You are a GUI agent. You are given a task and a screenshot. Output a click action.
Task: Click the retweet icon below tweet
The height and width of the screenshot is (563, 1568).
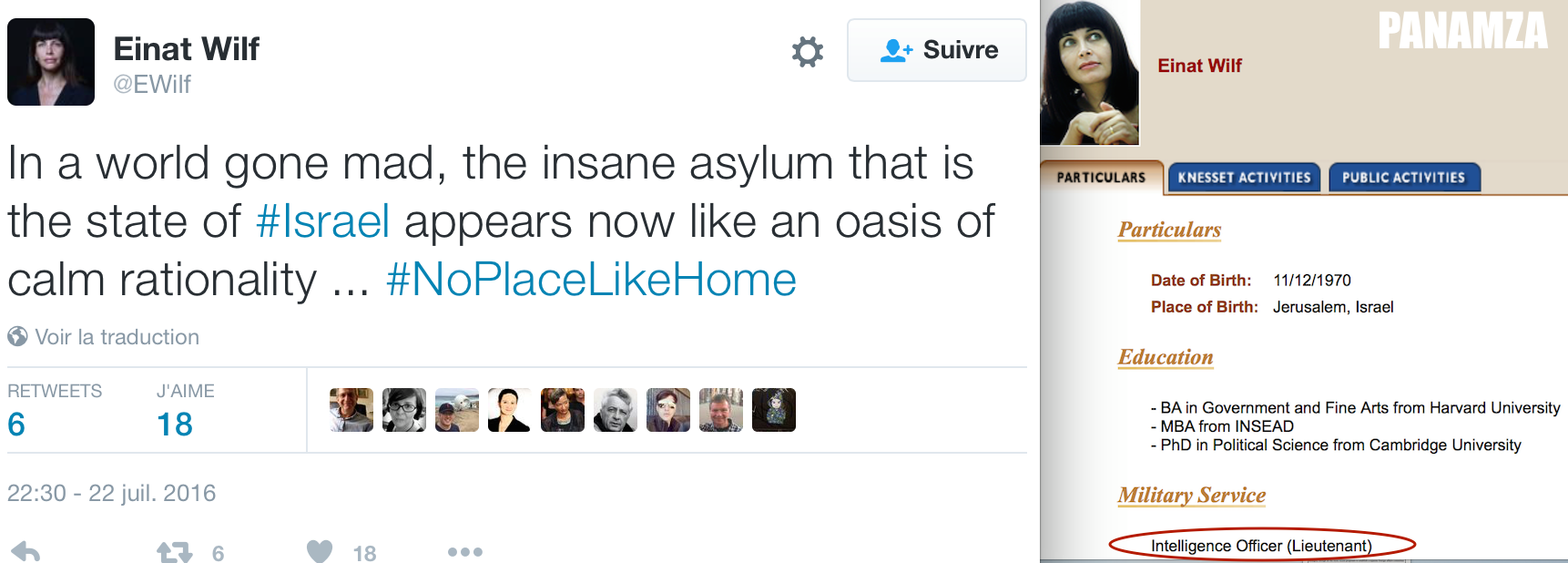coord(174,551)
